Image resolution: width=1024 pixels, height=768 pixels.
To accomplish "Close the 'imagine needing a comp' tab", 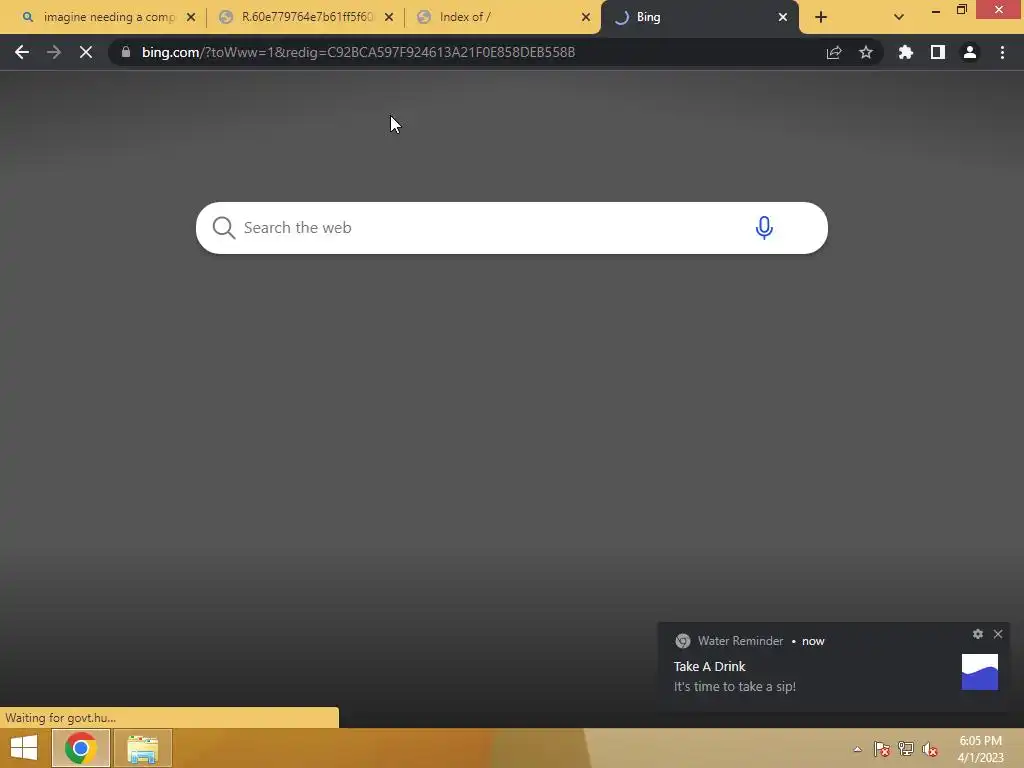I will pos(191,17).
